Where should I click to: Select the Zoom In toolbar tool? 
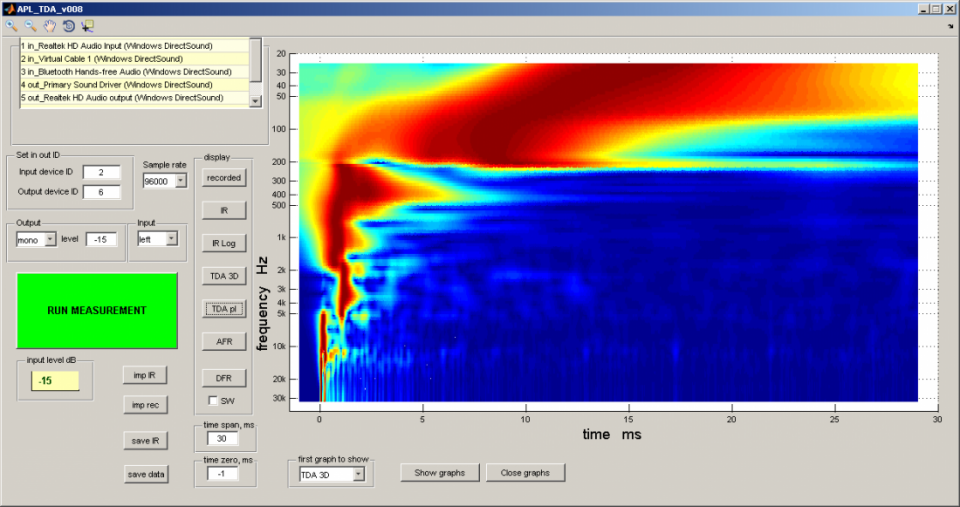(x=12, y=26)
